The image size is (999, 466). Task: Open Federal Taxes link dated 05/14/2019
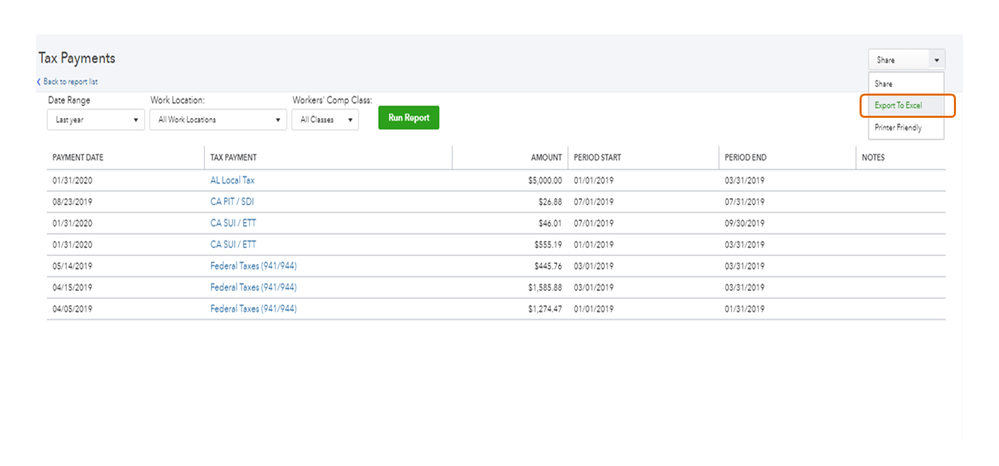[x=253, y=266]
